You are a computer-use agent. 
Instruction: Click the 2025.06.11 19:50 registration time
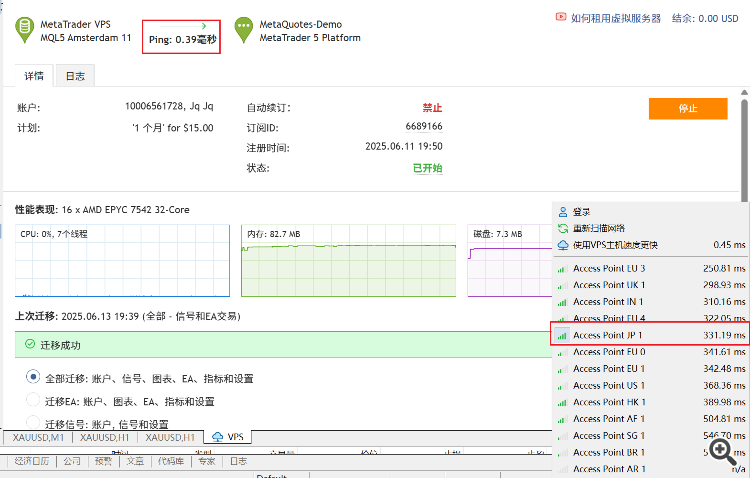[x=404, y=146]
